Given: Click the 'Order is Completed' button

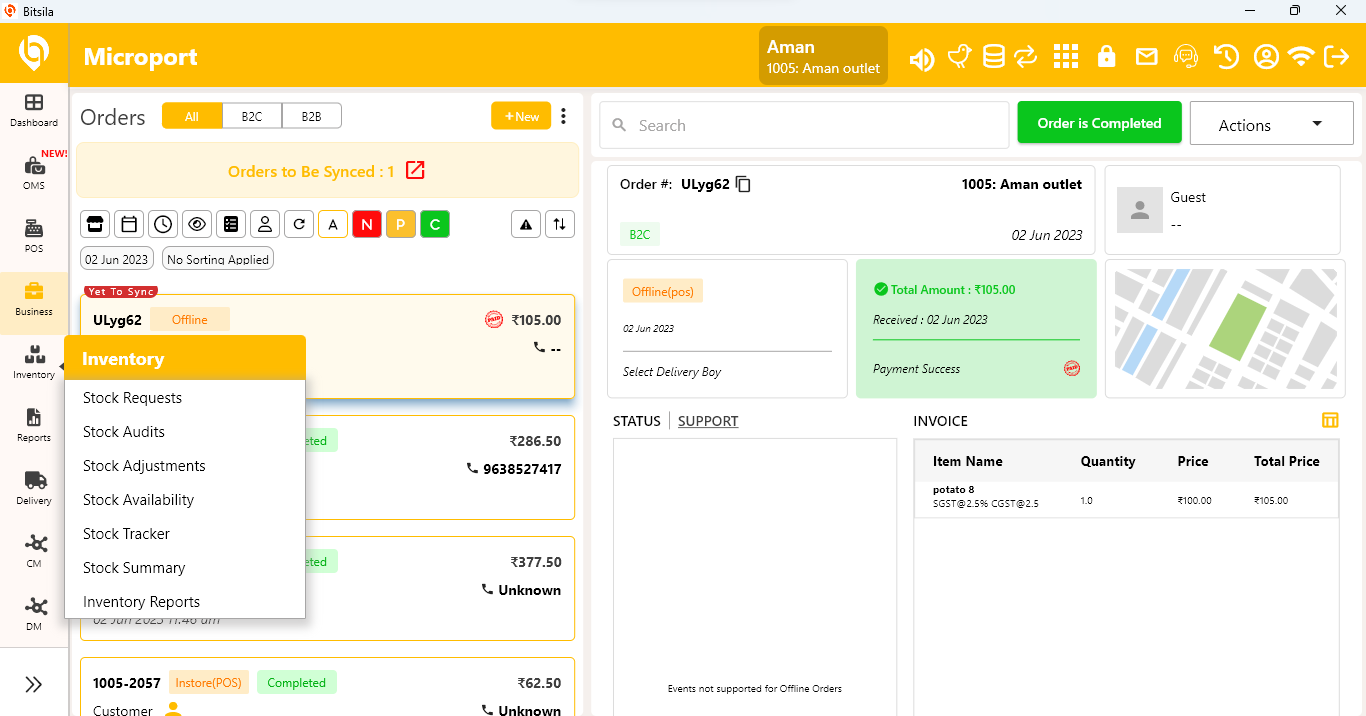Looking at the screenshot, I should click(x=1099, y=123).
